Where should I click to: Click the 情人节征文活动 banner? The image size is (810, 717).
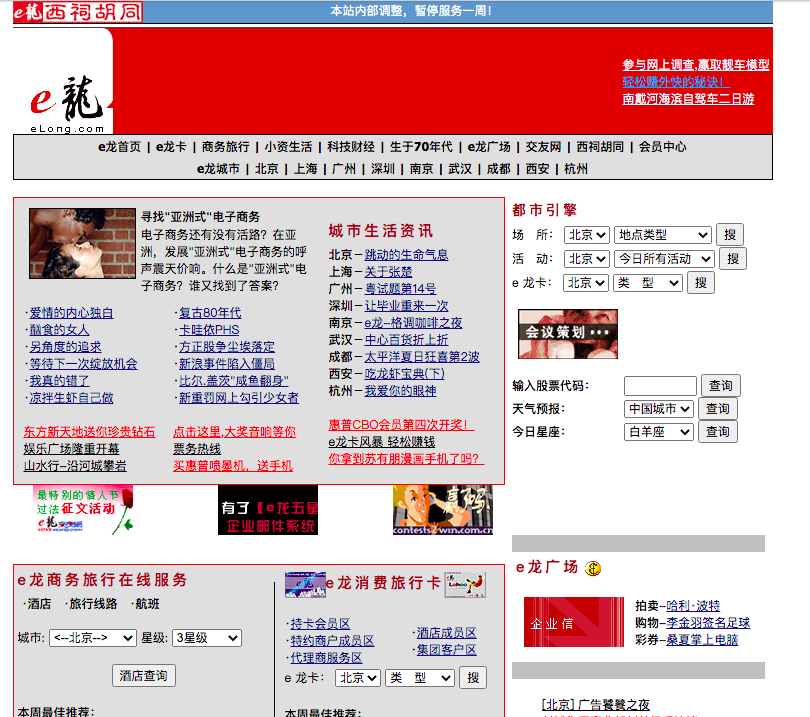click(84, 510)
